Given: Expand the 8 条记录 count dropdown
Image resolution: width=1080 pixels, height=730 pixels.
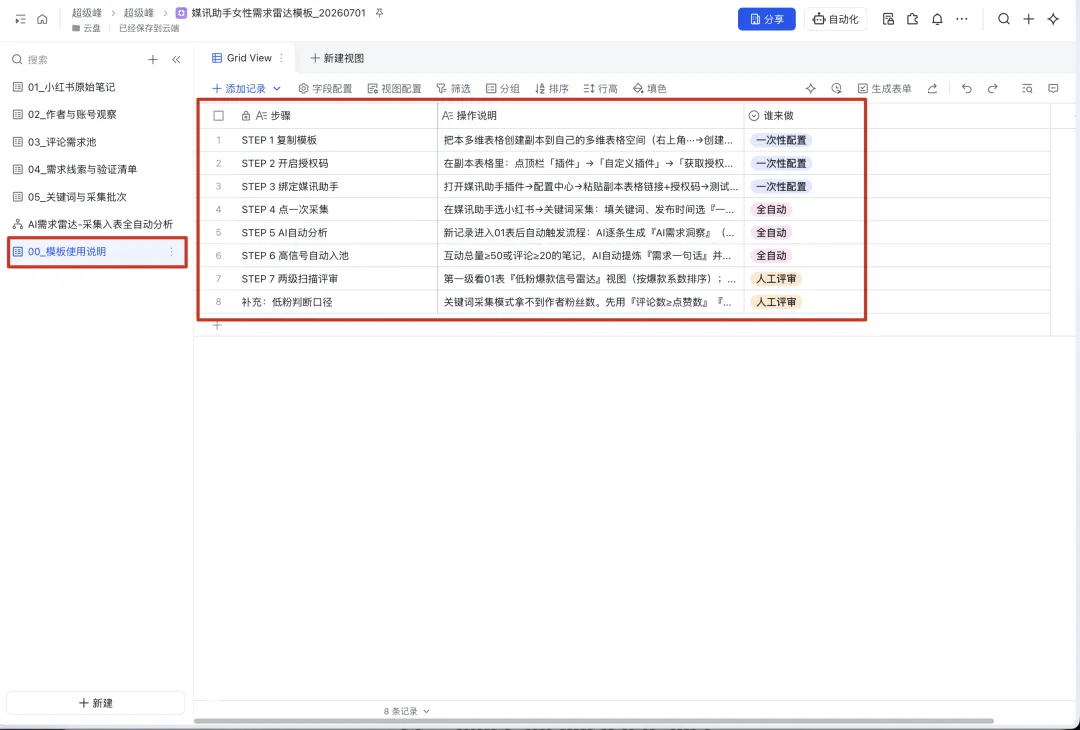Looking at the screenshot, I should pyautogui.click(x=406, y=711).
